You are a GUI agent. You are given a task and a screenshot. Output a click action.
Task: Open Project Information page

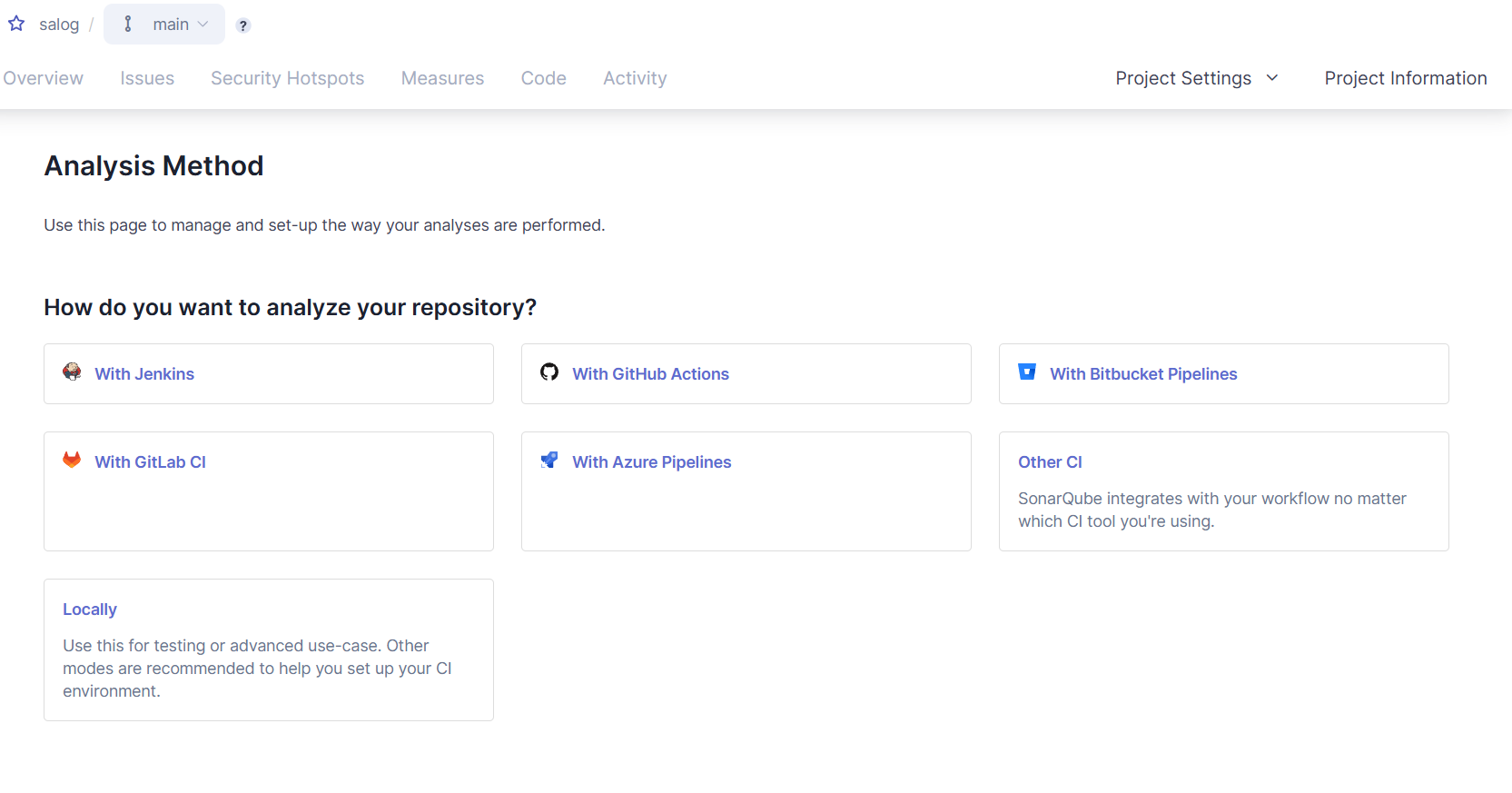[x=1405, y=78]
